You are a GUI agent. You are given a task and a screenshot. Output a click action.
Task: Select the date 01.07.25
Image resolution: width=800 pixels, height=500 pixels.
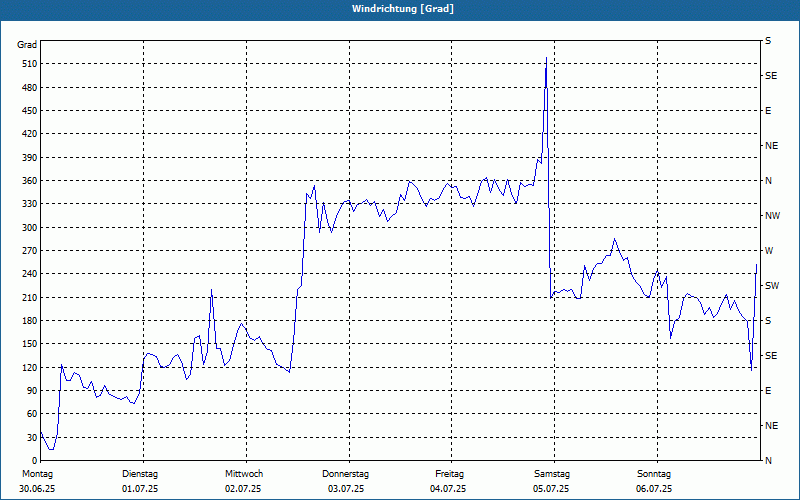tap(140, 489)
